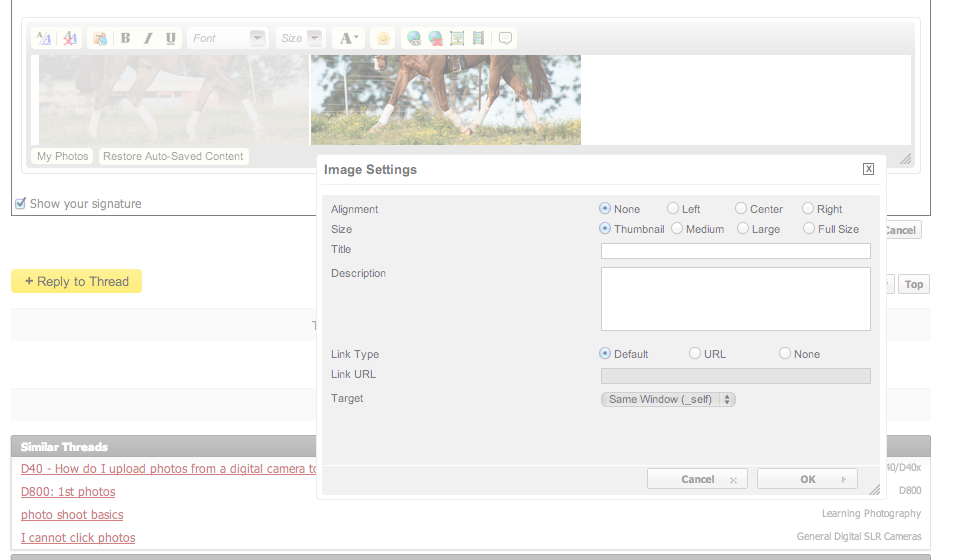Click the wrap quote speech bubble icon
Viewport: 965px width, 560px height.
(506, 38)
